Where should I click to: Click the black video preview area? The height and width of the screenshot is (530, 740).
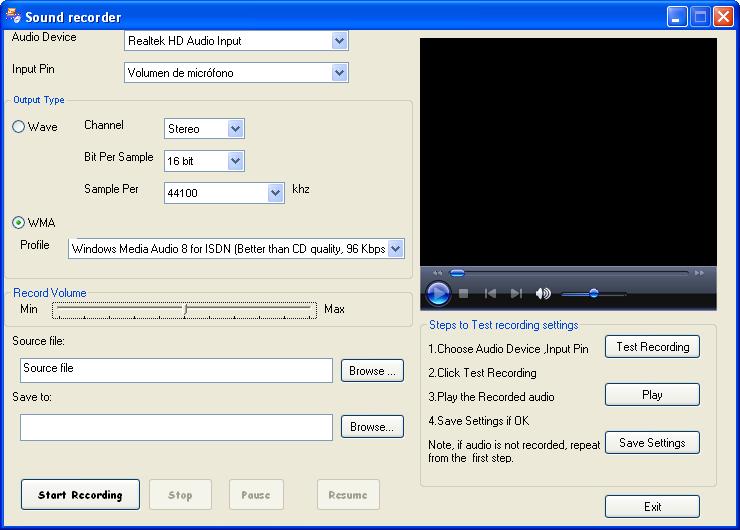coord(568,152)
